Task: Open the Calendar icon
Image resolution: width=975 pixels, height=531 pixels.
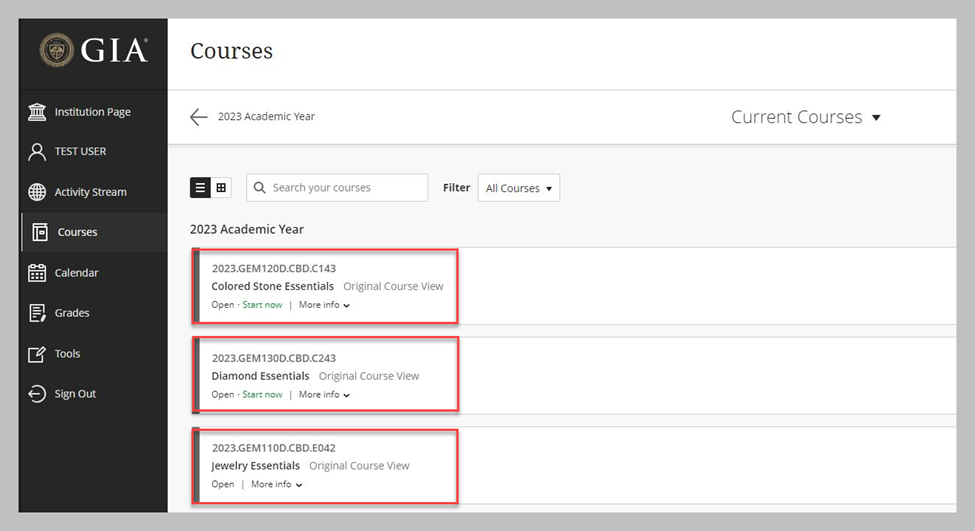Action: pos(37,272)
